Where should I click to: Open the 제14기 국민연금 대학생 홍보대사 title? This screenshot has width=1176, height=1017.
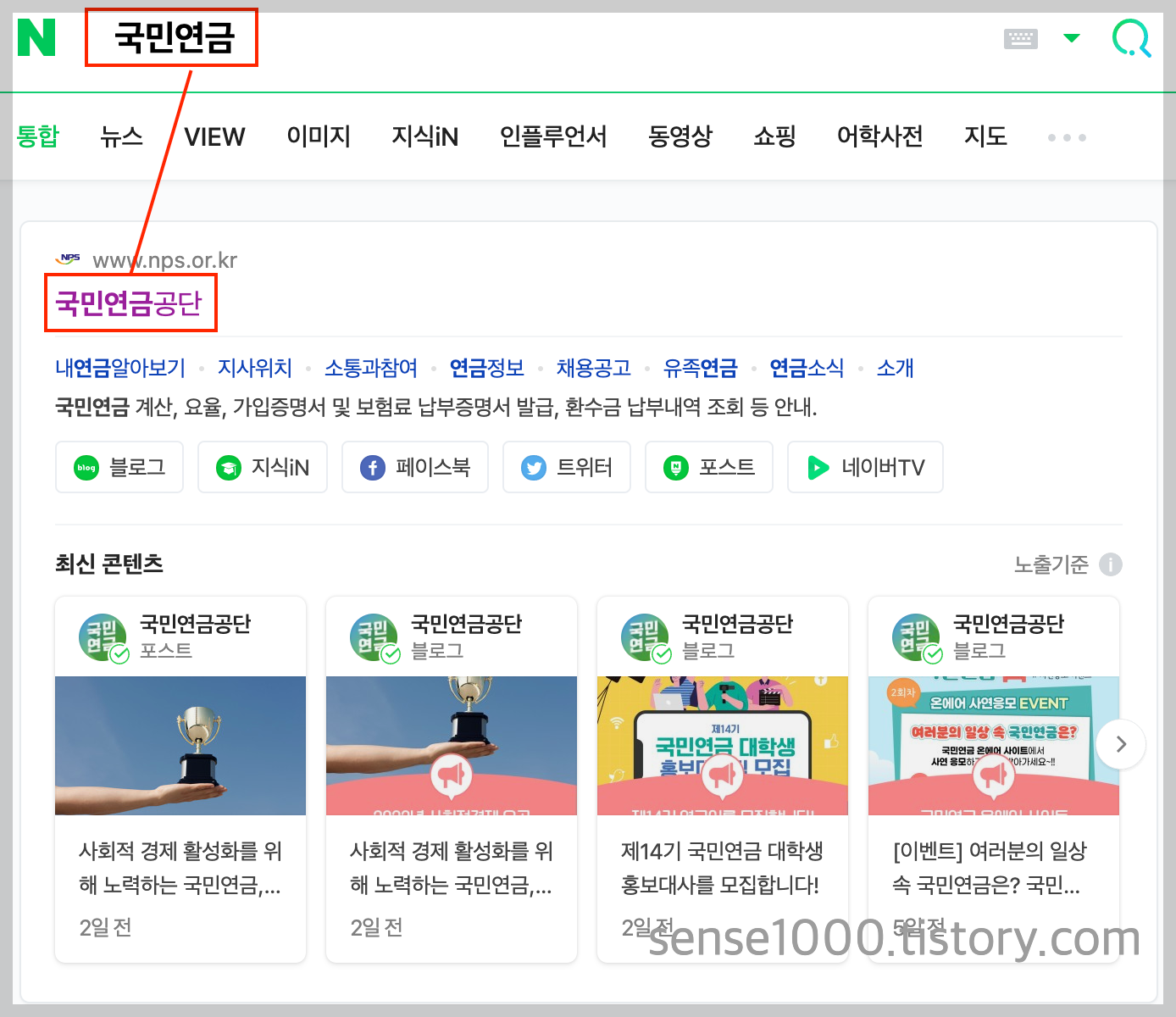pyautogui.click(x=722, y=868)
